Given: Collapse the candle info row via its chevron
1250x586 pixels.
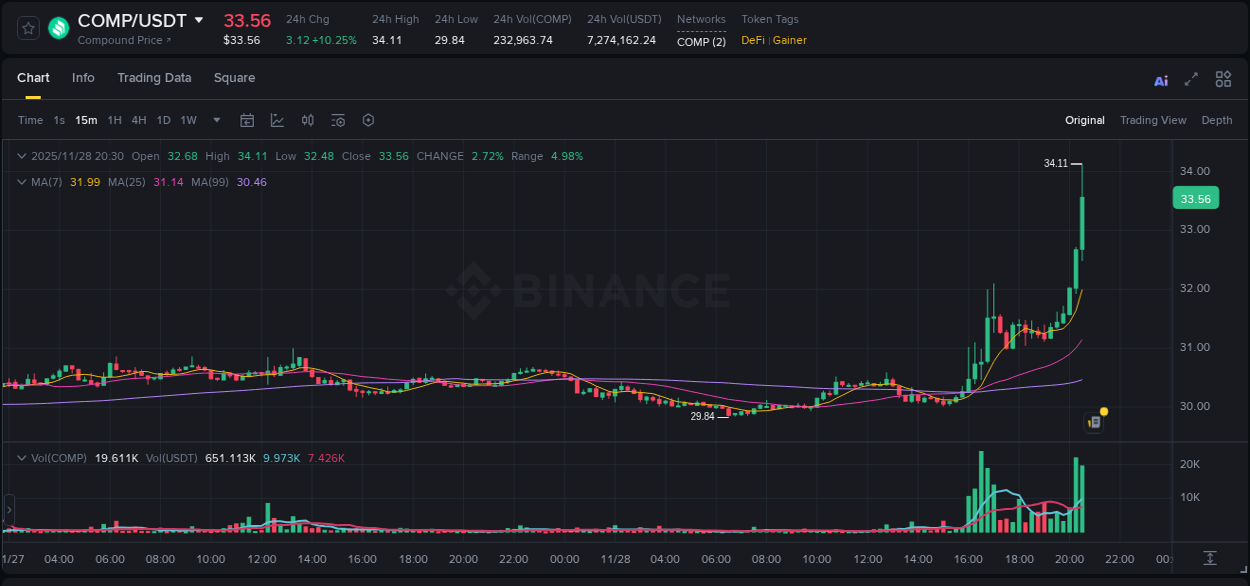Looking at the screenshot, I should (x=22, y=156).
